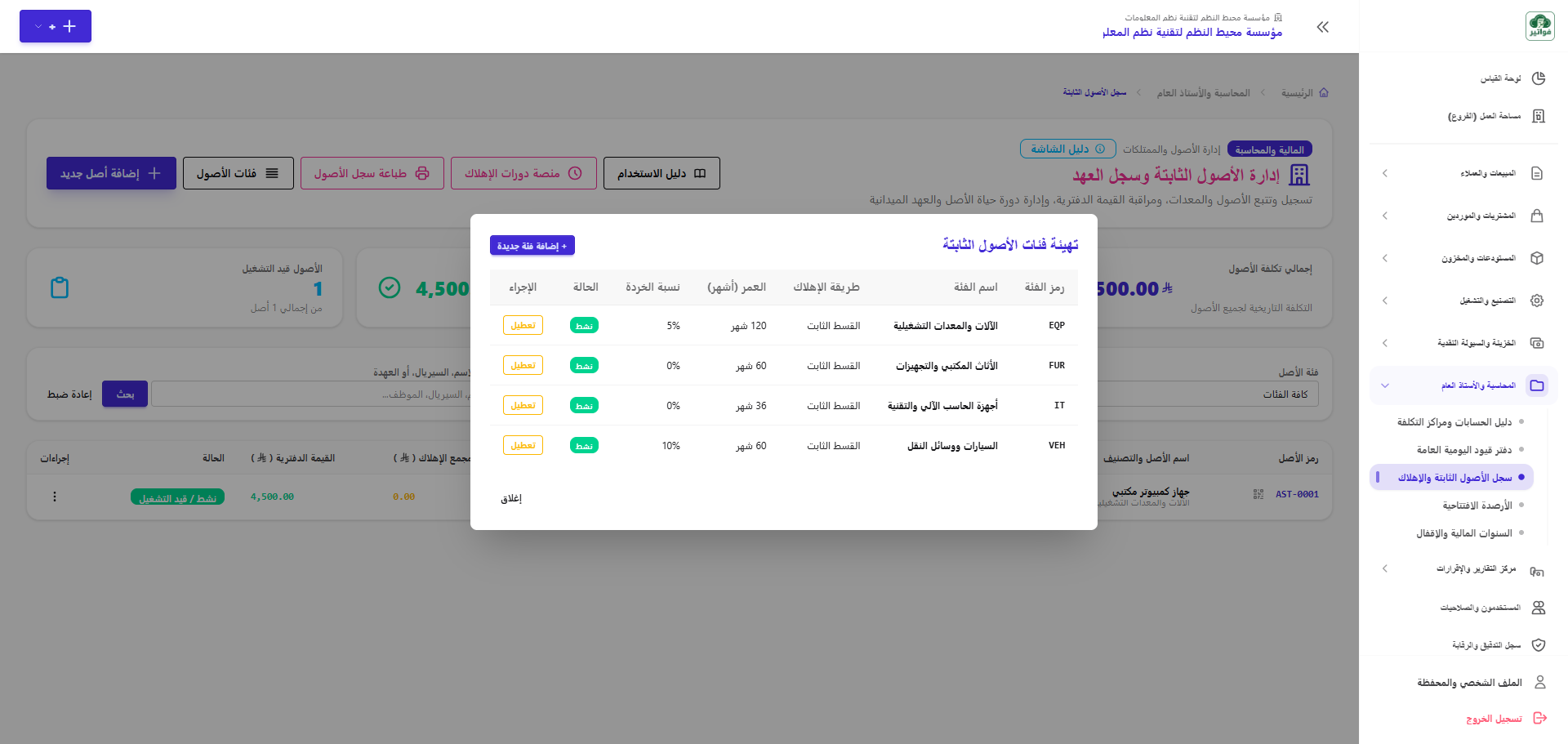The width and height of the screenshot is (1568, 744).
Task: Expand the reports center section chevron
Action: pos(1385,568)
